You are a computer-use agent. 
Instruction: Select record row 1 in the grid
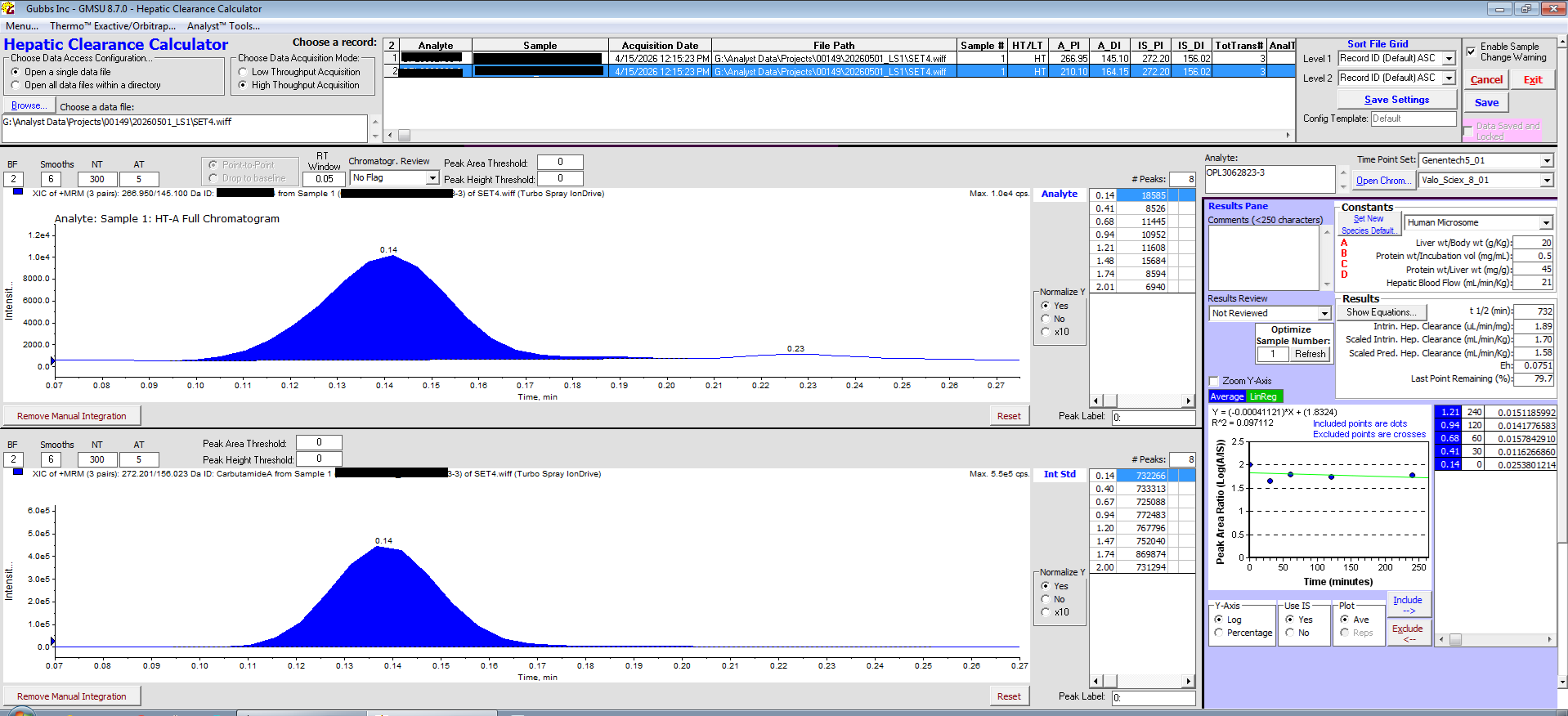tap(840, 59)
